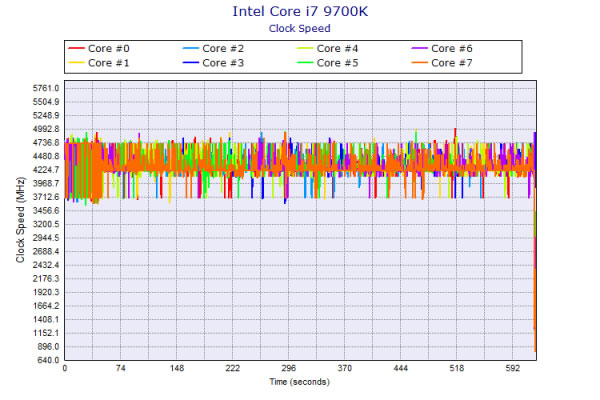This screenshot has height=400, width=600.
Task: Click the 'Clock Speed (MHz)' y-axis title
Action: coord(20,220)
